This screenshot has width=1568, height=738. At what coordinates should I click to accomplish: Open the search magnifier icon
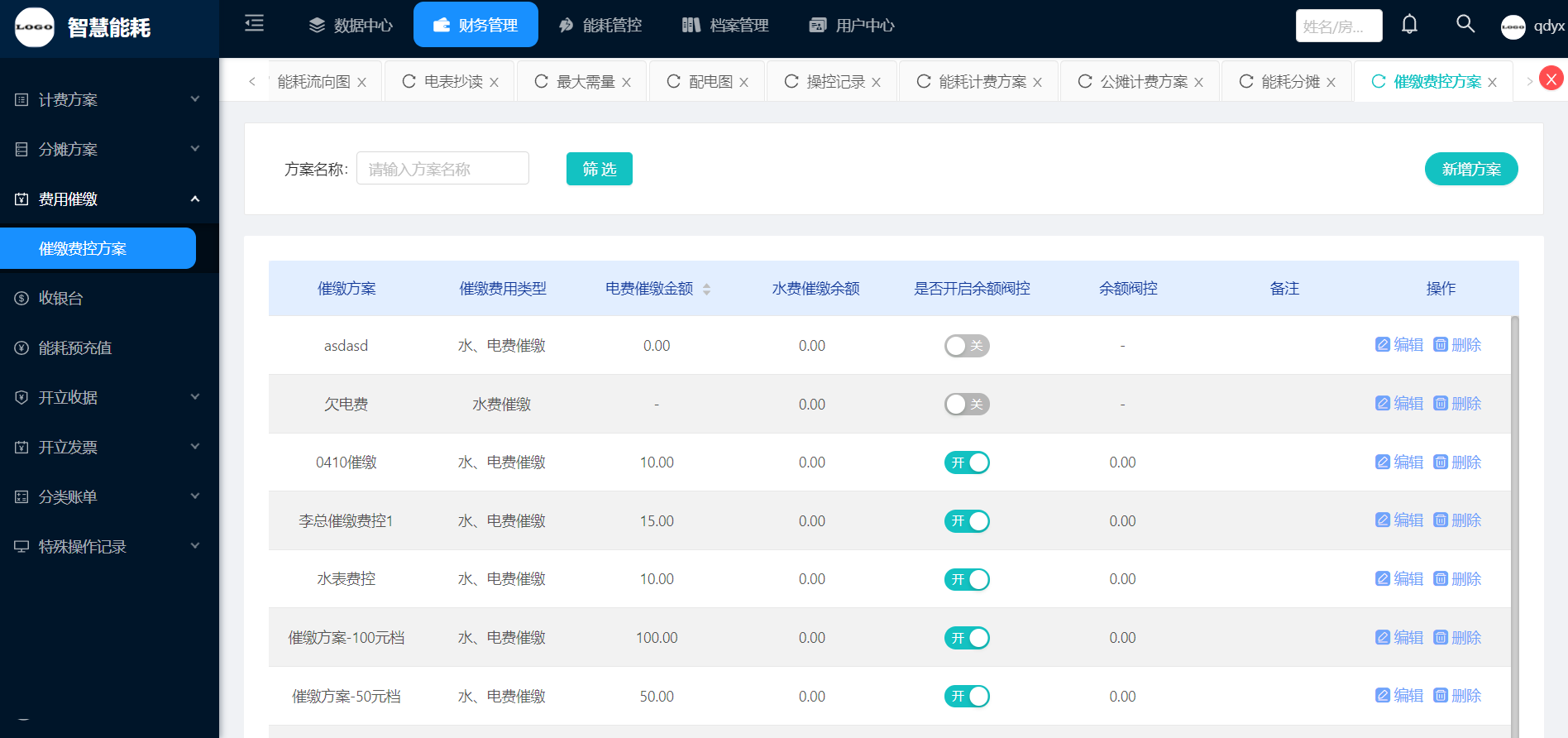(1465, 24)
